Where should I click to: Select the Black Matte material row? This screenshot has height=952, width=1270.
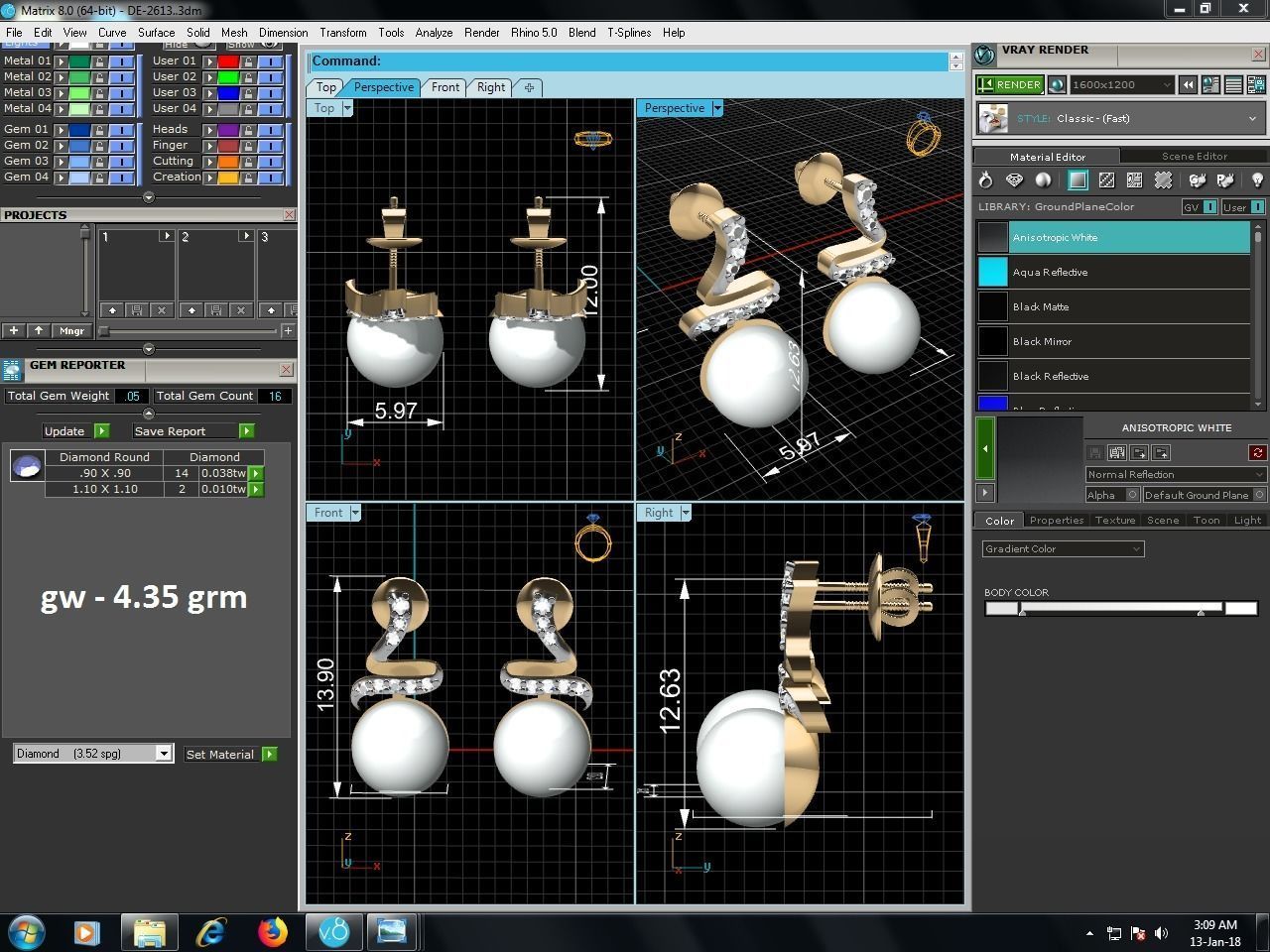point(1113,306)
